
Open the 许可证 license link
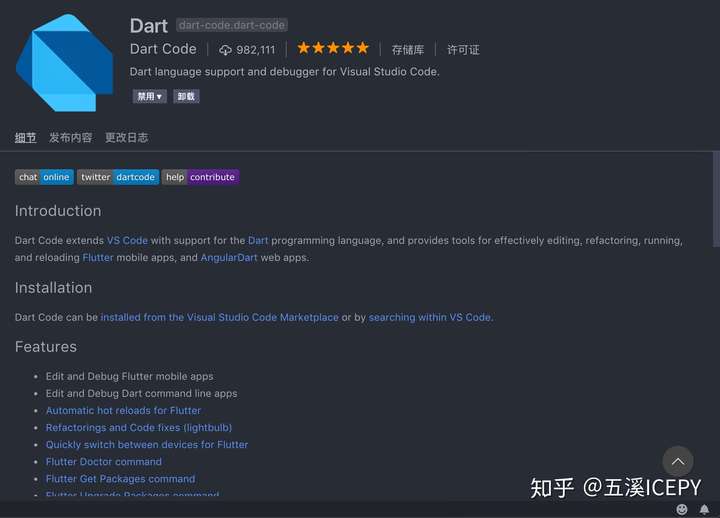click(463, 50)
